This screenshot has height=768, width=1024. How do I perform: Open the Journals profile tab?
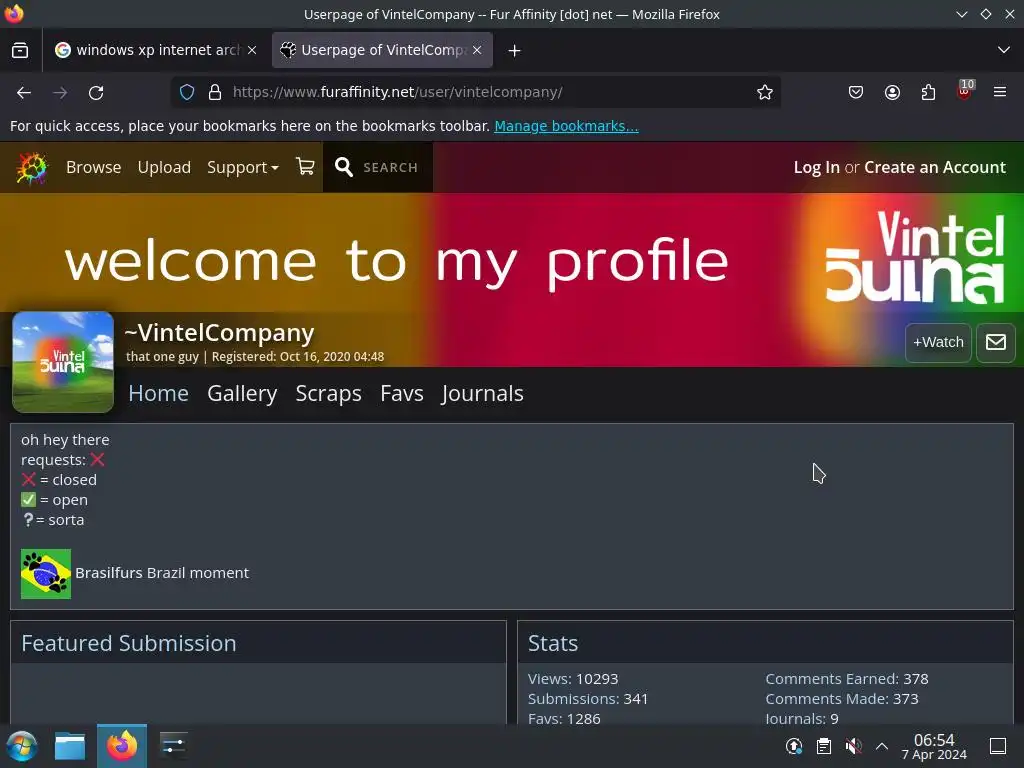tap(482, 393)
